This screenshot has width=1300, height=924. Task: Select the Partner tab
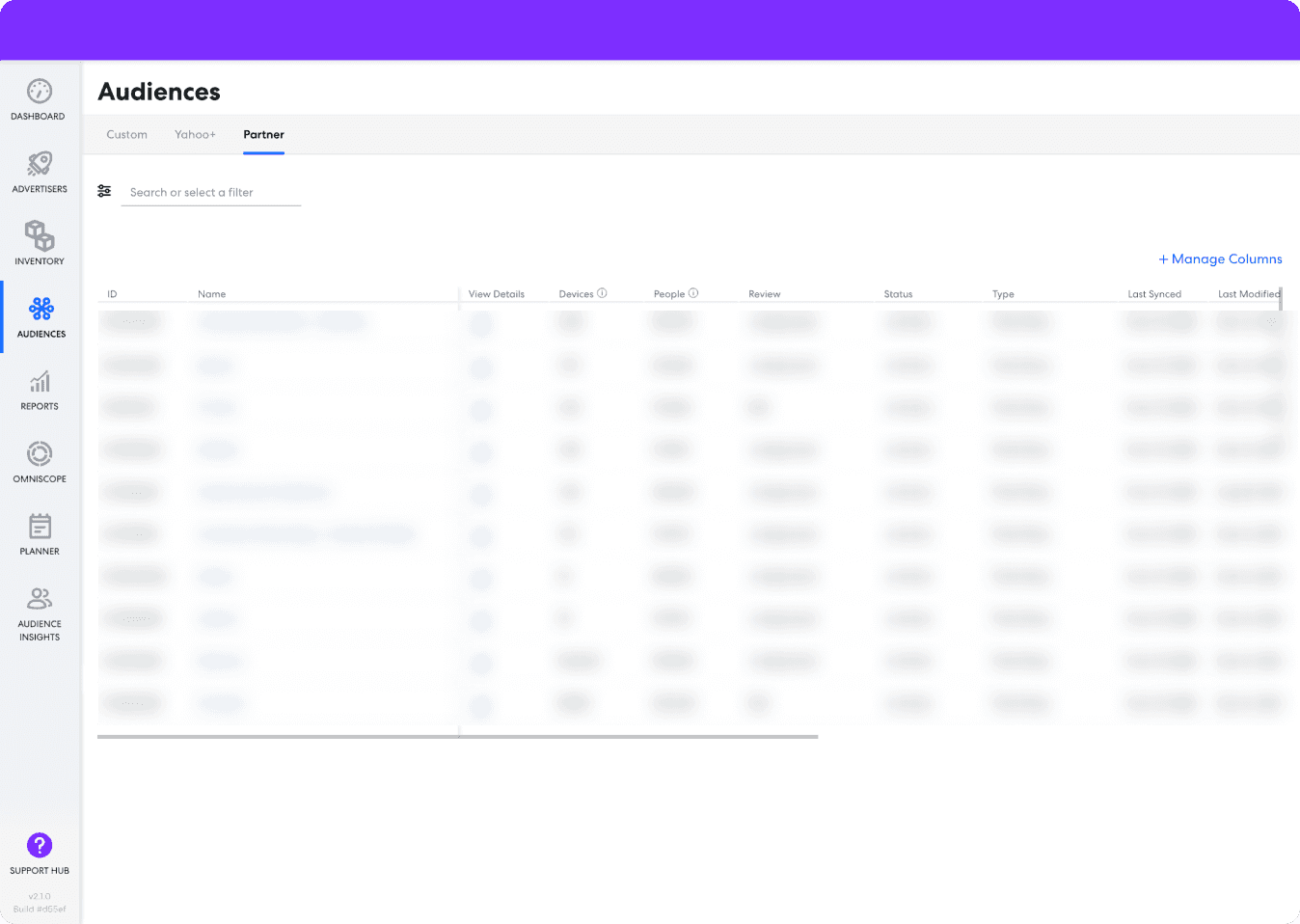pos(263,135)
